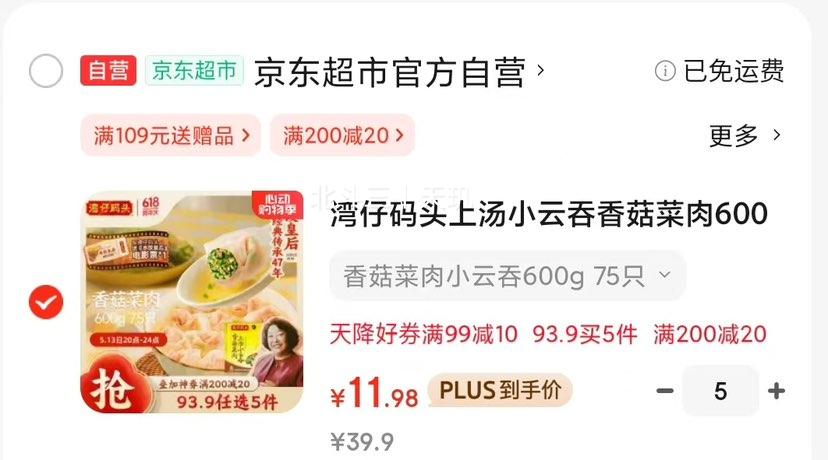Select the 京东超市官方自营 store checkbox
This screenshot has width=828, height=460.
coord(46,71)
